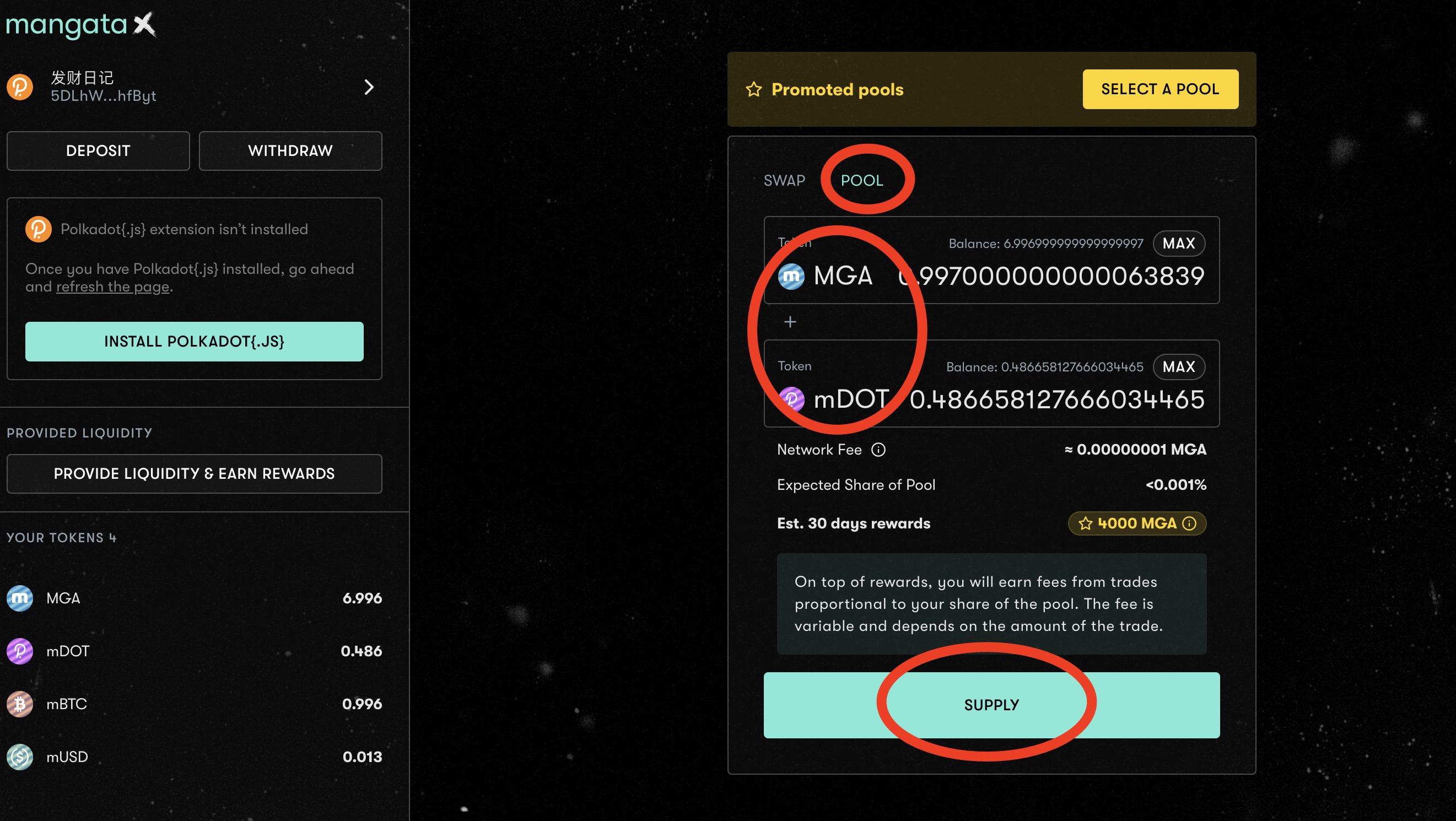The image size is (1456, 821).
Task: Expand account details with the chevron arrow
Action: pyautogui.click(x=369, y=87)
